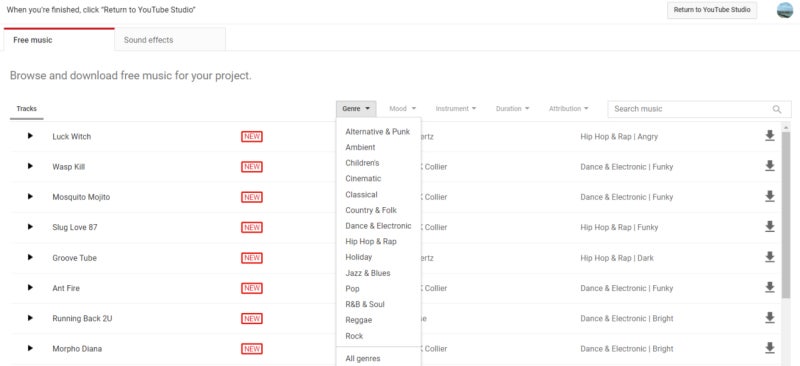The image size is (800, 366).
Task: Open the Instrument filter dropdown
Action: [x=456, y=109]
